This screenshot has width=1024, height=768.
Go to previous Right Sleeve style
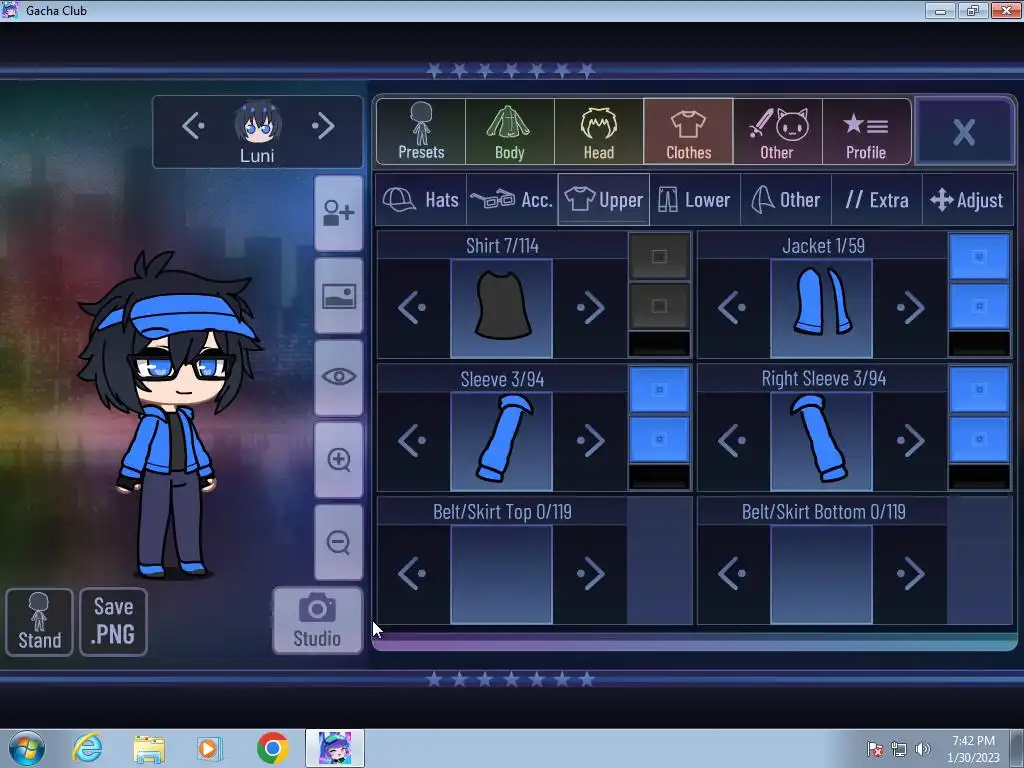[x=733, y=441]
